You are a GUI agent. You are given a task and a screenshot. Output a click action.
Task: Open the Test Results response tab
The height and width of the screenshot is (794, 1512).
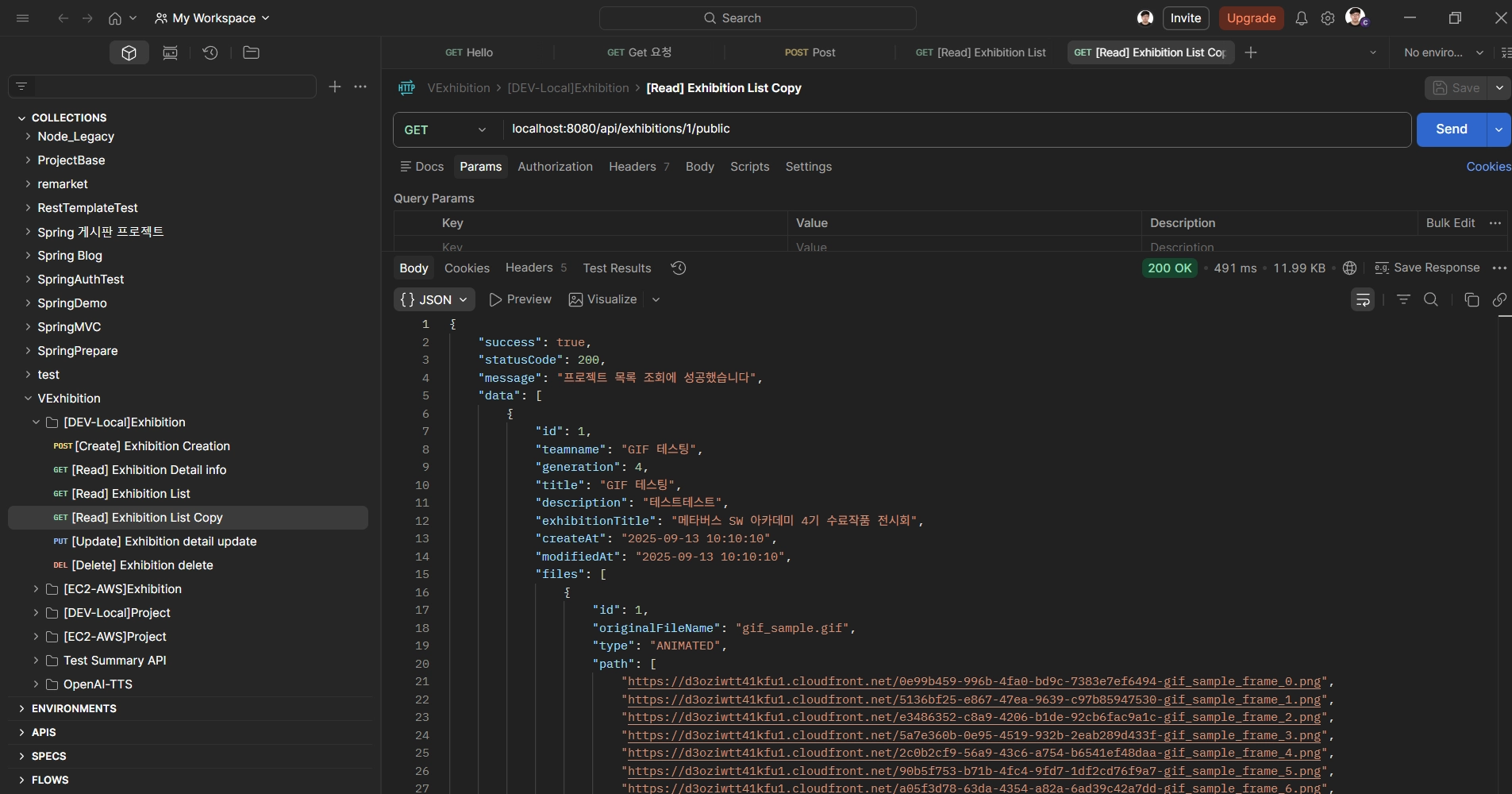coord(617,268)
